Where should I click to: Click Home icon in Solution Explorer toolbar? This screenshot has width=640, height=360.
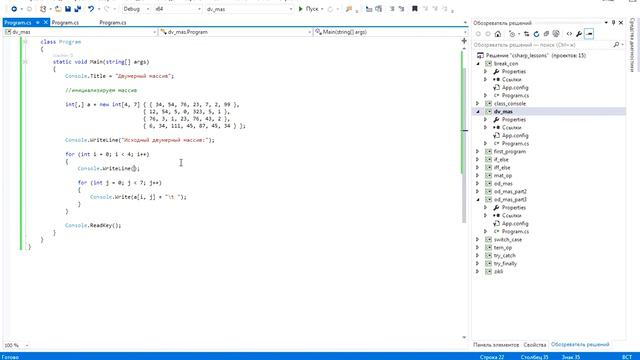pyautogui.click(x=498, y=34)
